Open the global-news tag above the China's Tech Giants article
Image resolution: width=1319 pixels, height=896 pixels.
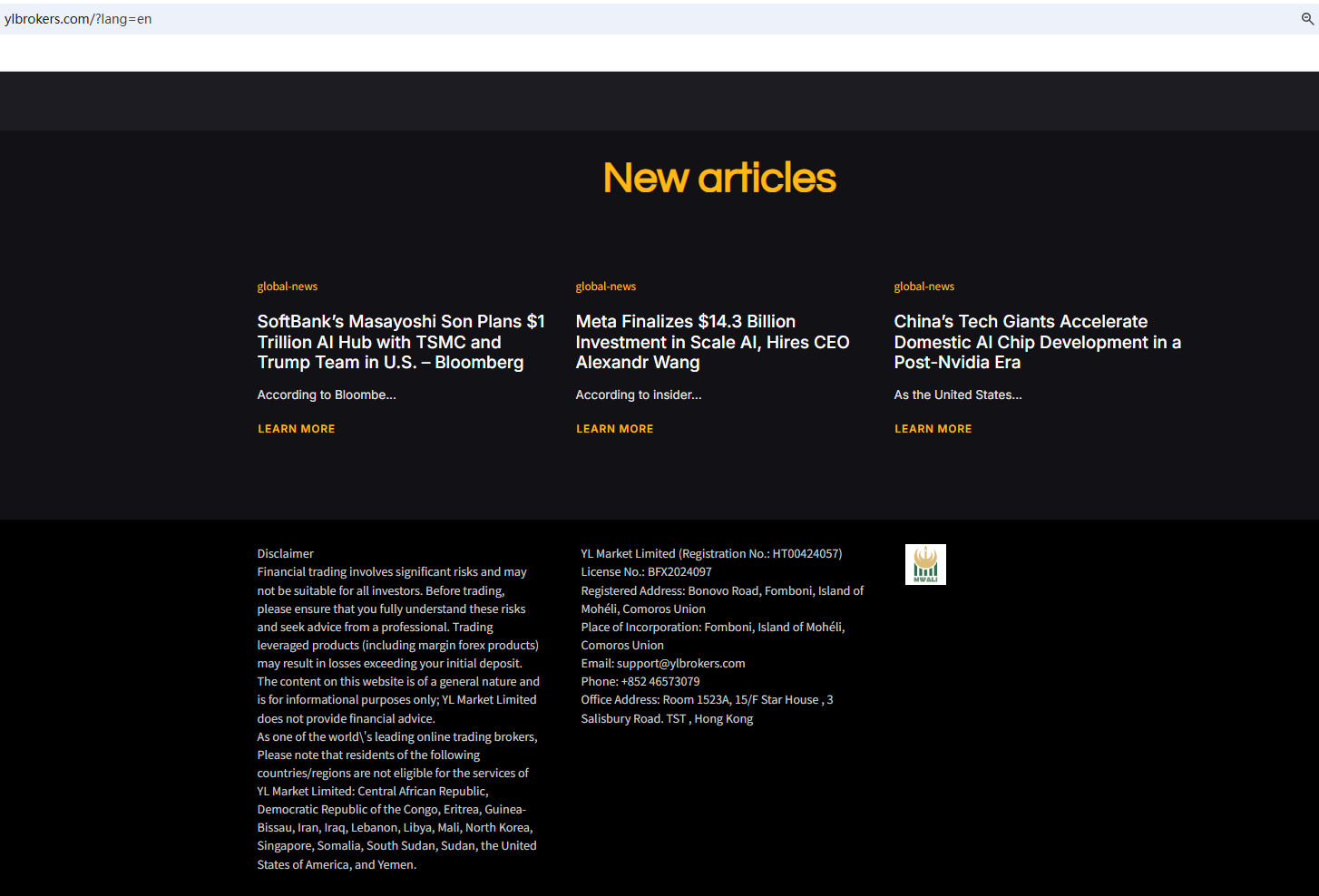[924, 287]
